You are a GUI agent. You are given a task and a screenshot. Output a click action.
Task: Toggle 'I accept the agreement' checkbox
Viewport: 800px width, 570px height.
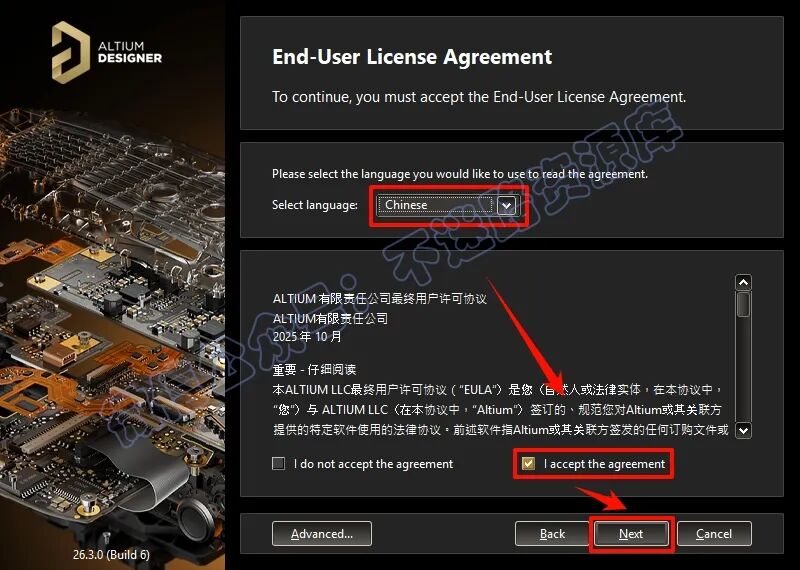528,463
